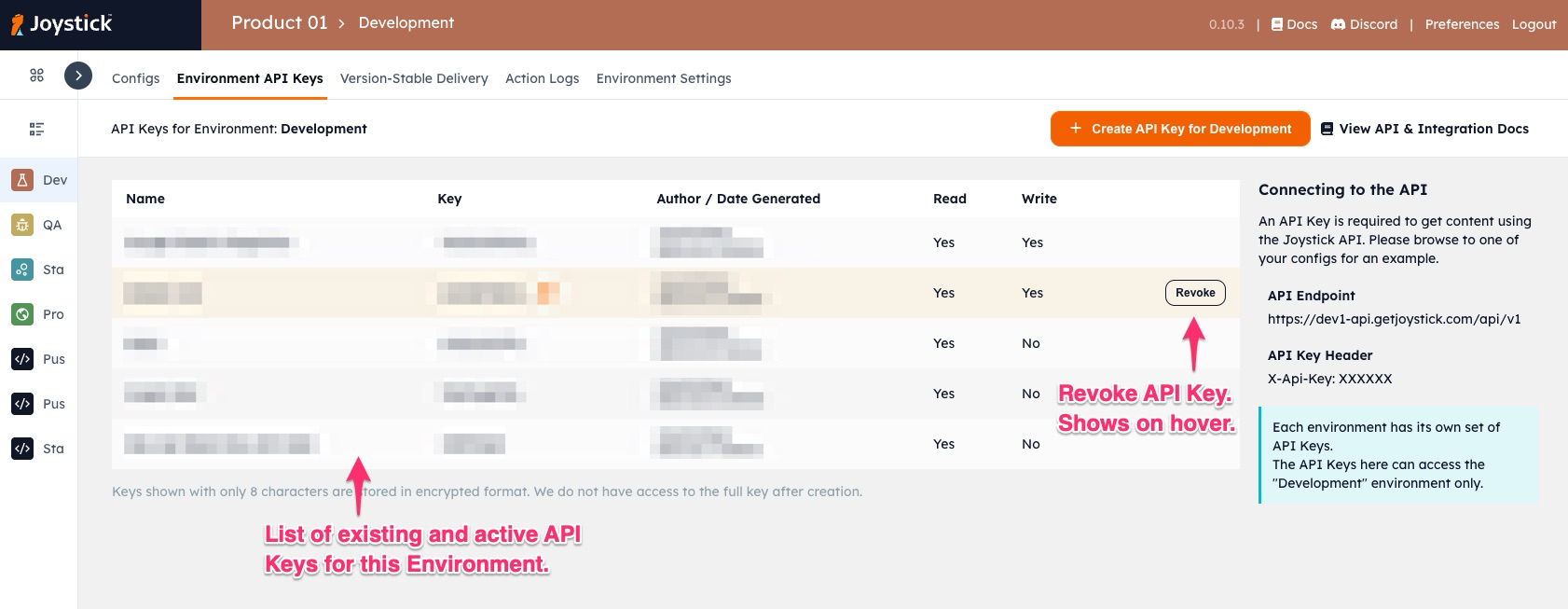This screenshot has width=1568, height=609.
Task: Click Create API Key for Development
Action: click(x=1180, y=129)
